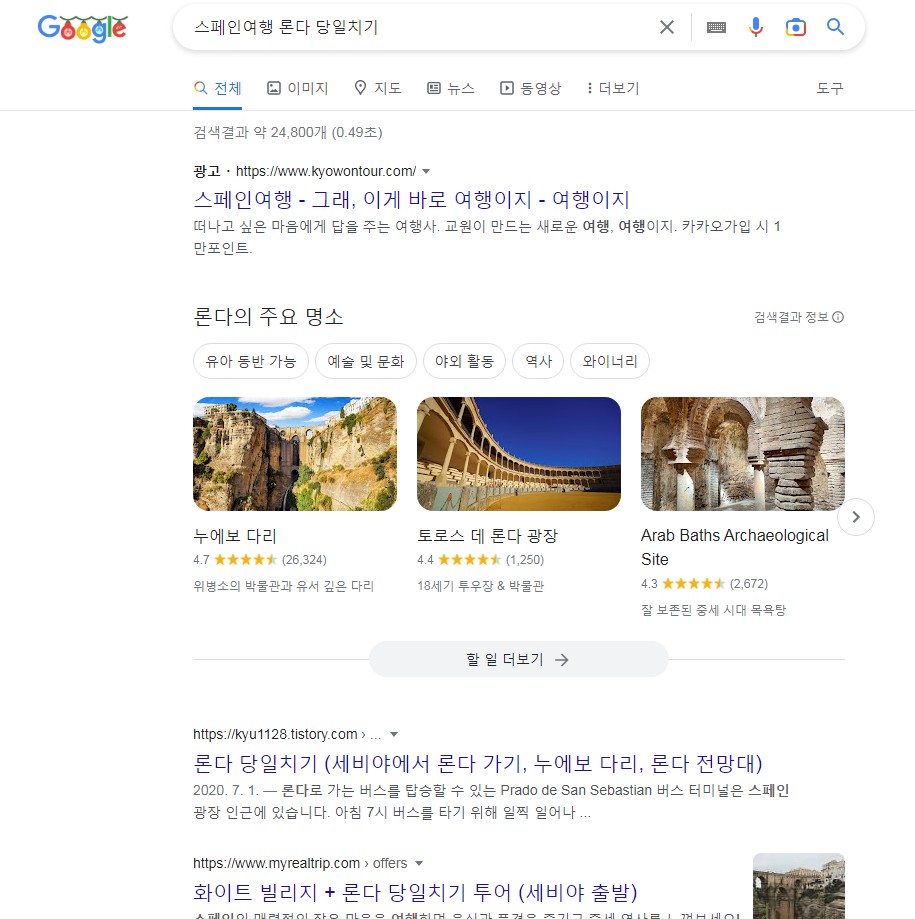Open the 검색결과 정보 info icon
Screen dimensions: 915x919
tap(838, 317)
